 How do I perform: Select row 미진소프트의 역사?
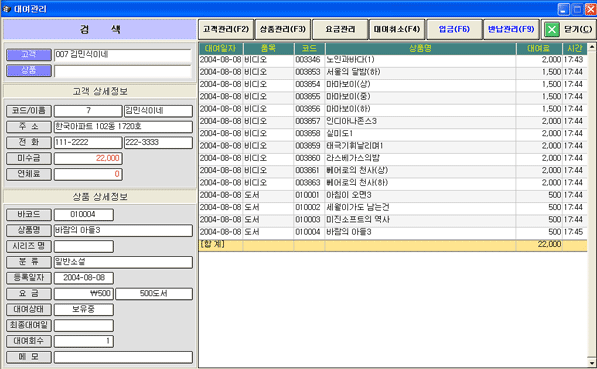pos(392,219)
